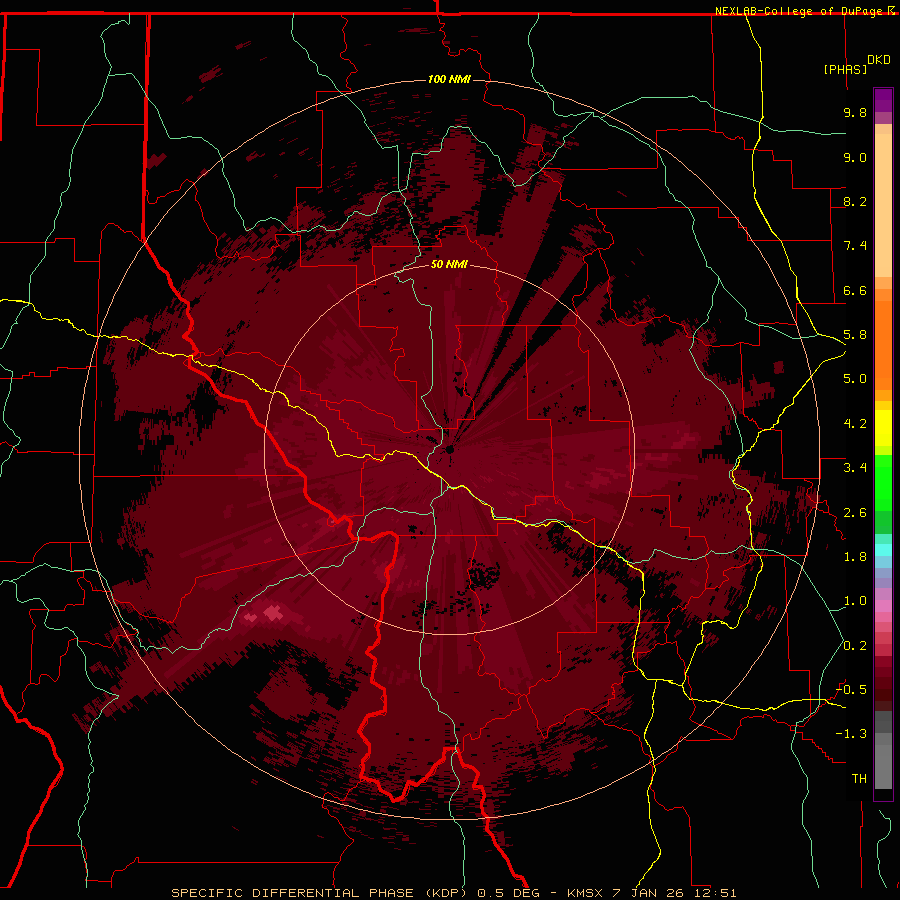Click the 1.0 scale value
The image size is (900, 900).
click(855, 601)
